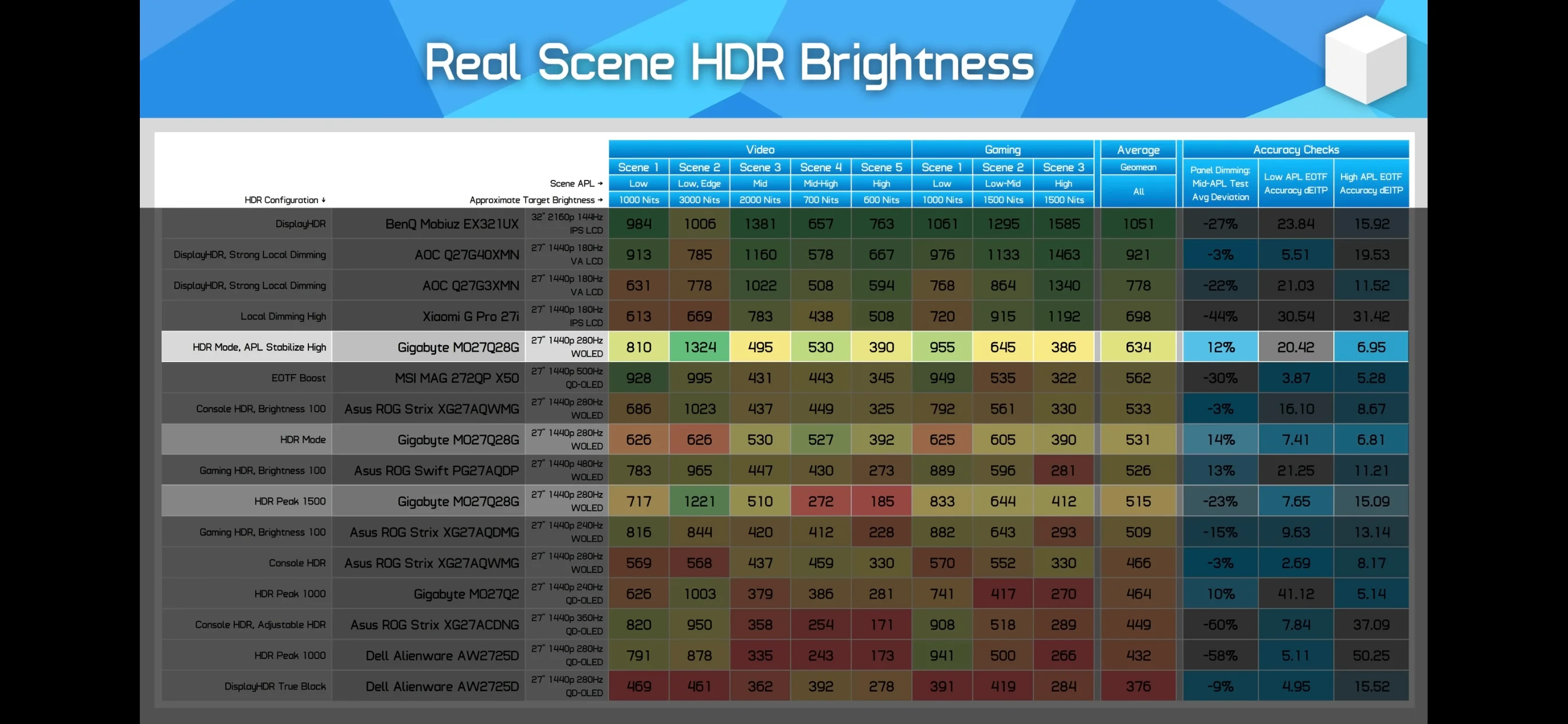This screenshot has width=1568, height=724.
Task: Select the "Asus ROG Swift PG27AQDP" monitor name
Action: [x=437, y=471]
